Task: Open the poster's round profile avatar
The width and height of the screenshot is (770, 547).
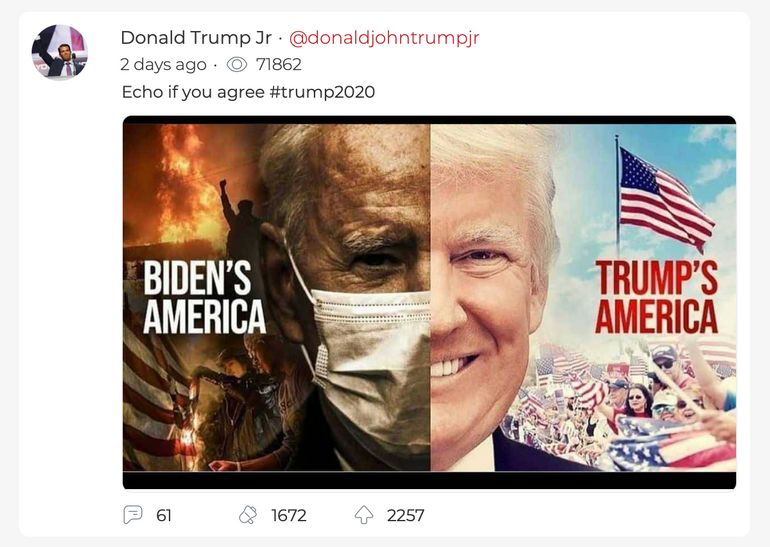Action: pos(59,52)
